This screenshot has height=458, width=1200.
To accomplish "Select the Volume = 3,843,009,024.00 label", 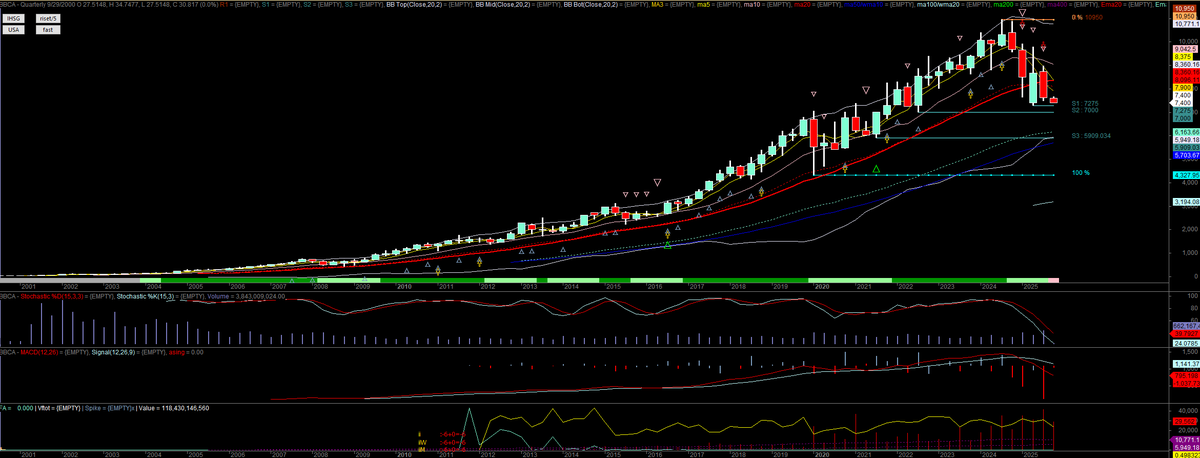I will (x=246, y=296).
